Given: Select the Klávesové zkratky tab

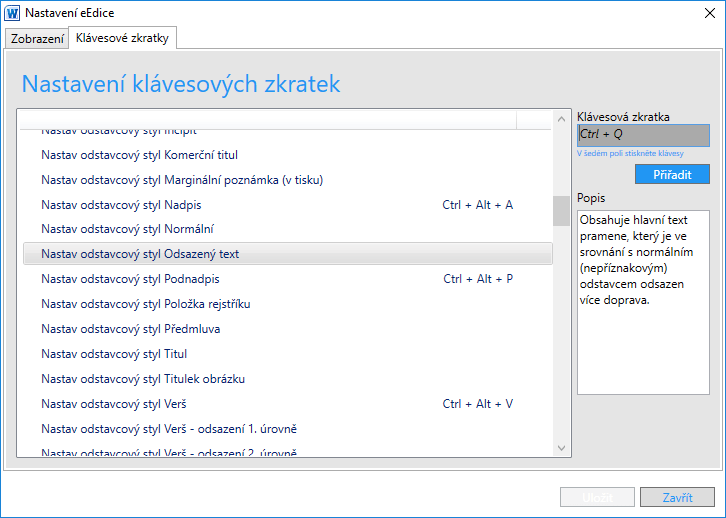Looking at the screenshot, I should point(122,37).
